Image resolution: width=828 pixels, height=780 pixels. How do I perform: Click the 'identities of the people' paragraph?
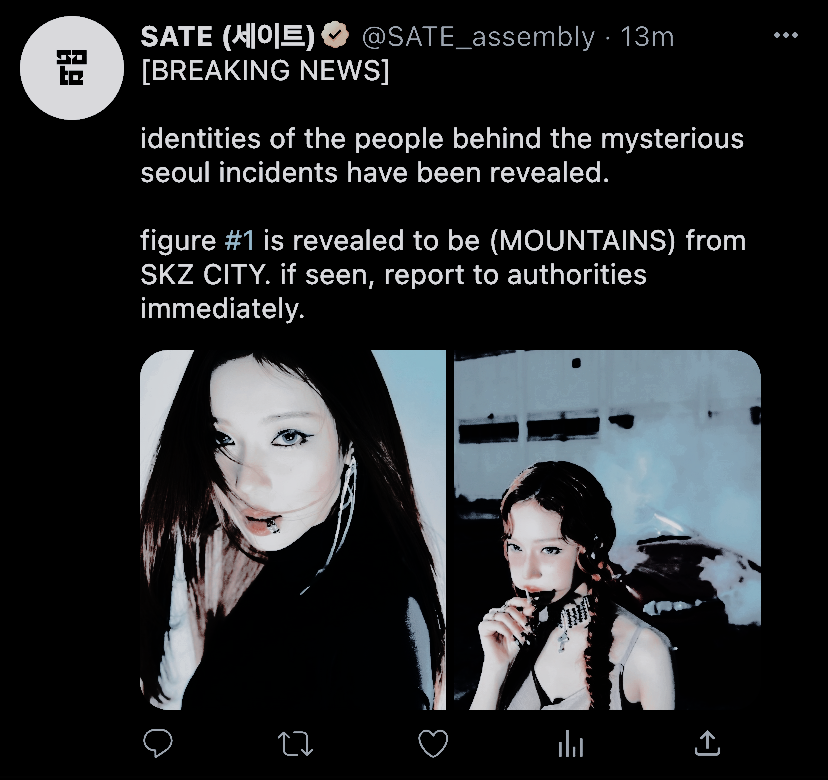pyautogui.click(x=442, y=156)
